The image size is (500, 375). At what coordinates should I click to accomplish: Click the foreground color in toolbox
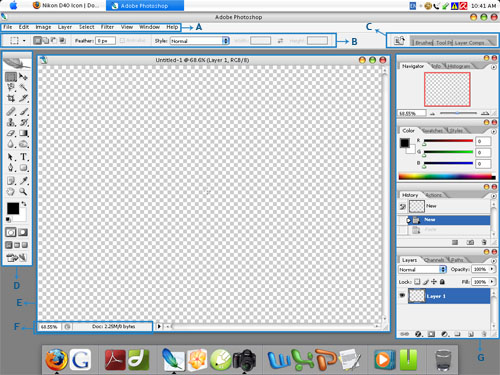click(x=13, y=209)
